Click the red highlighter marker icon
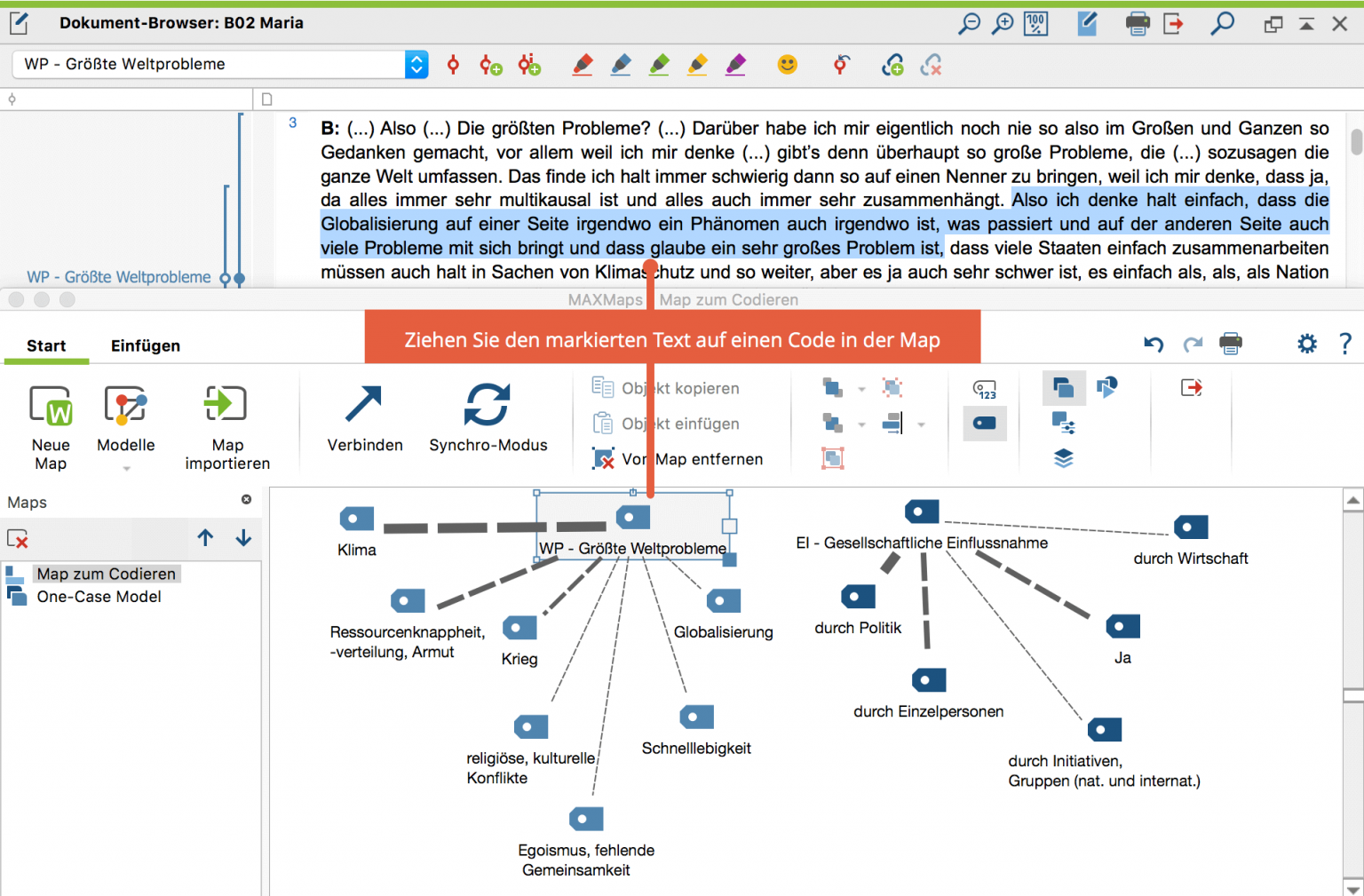The image size is (1364, 896). (x=583, y=65)
